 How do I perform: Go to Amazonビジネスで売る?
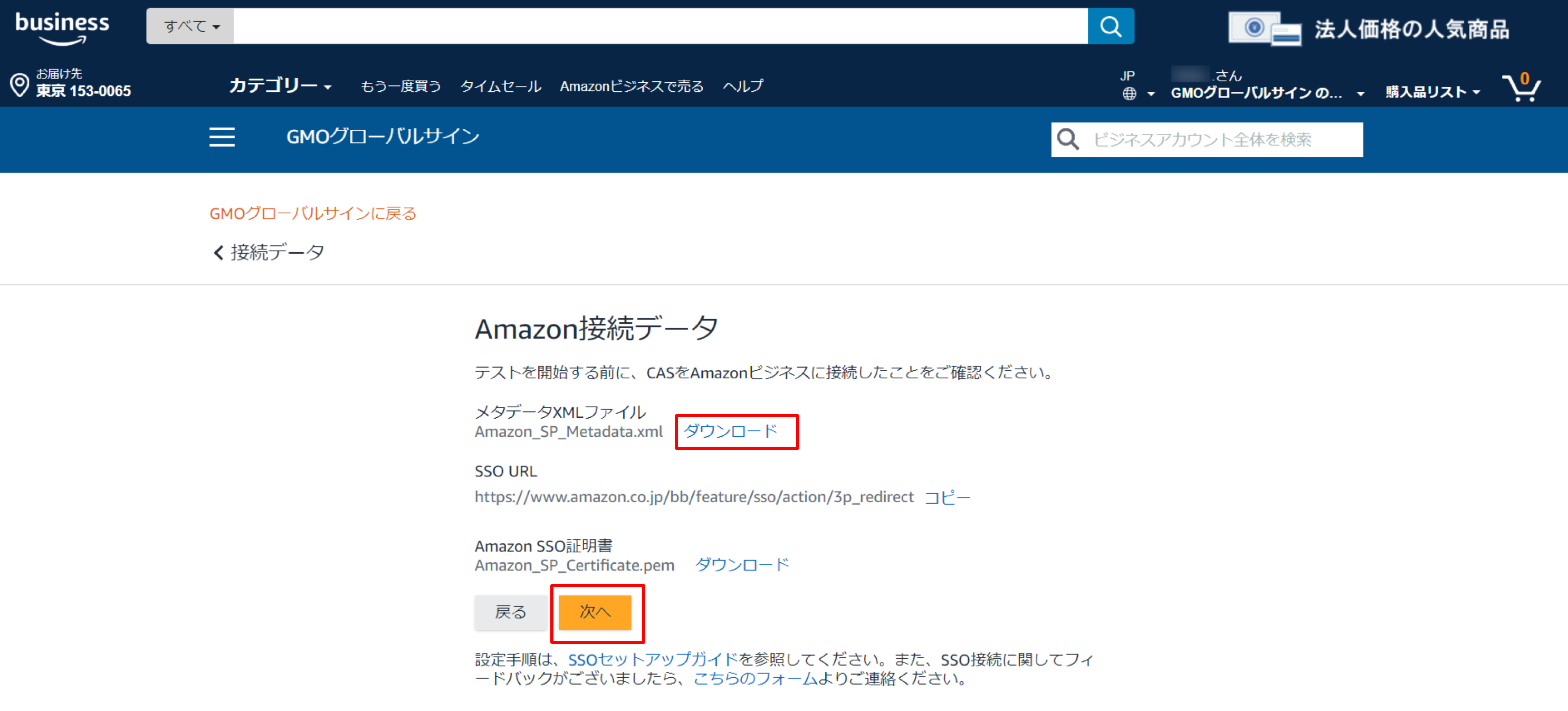pyautogui.click(x=631, y=86)
